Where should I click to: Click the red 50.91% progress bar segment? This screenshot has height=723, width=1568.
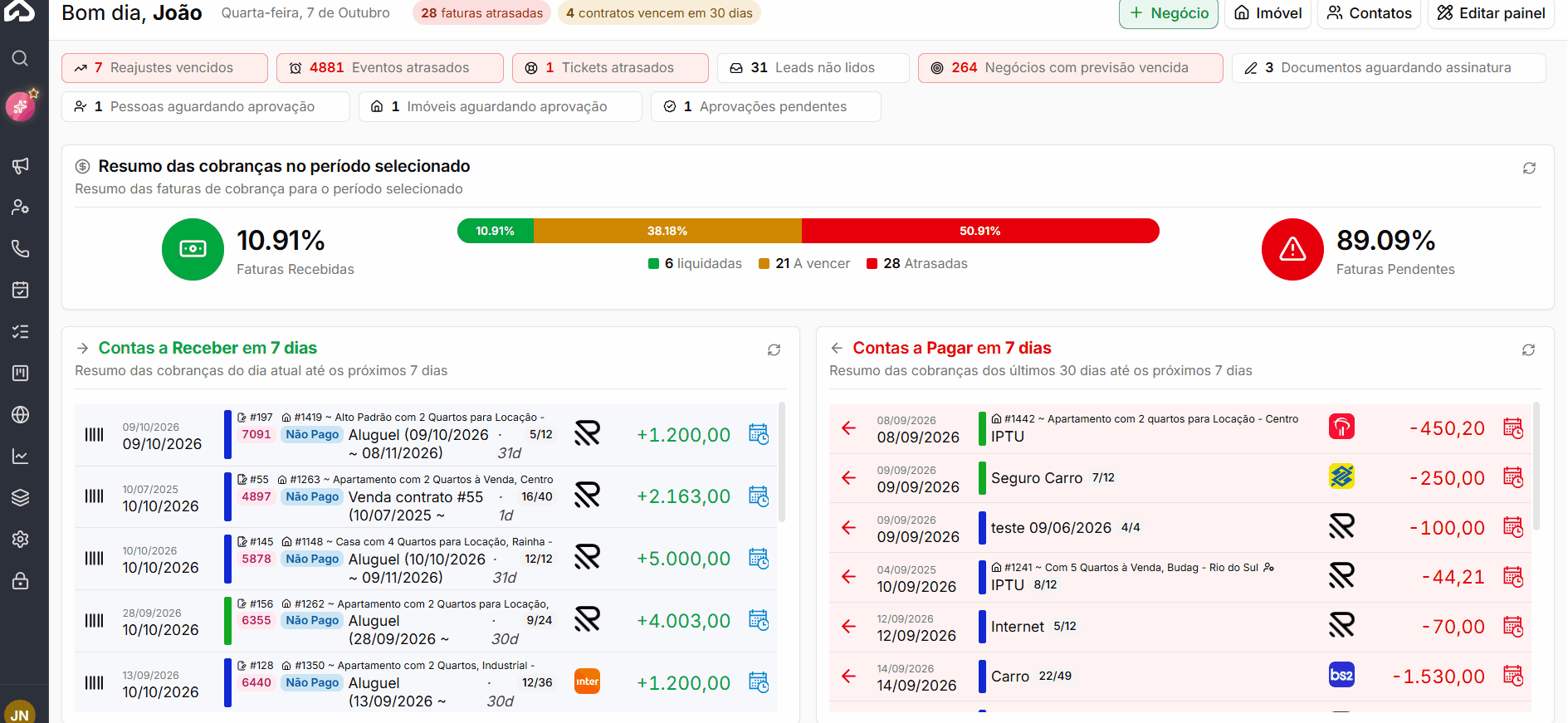click(x=980, y=231)
